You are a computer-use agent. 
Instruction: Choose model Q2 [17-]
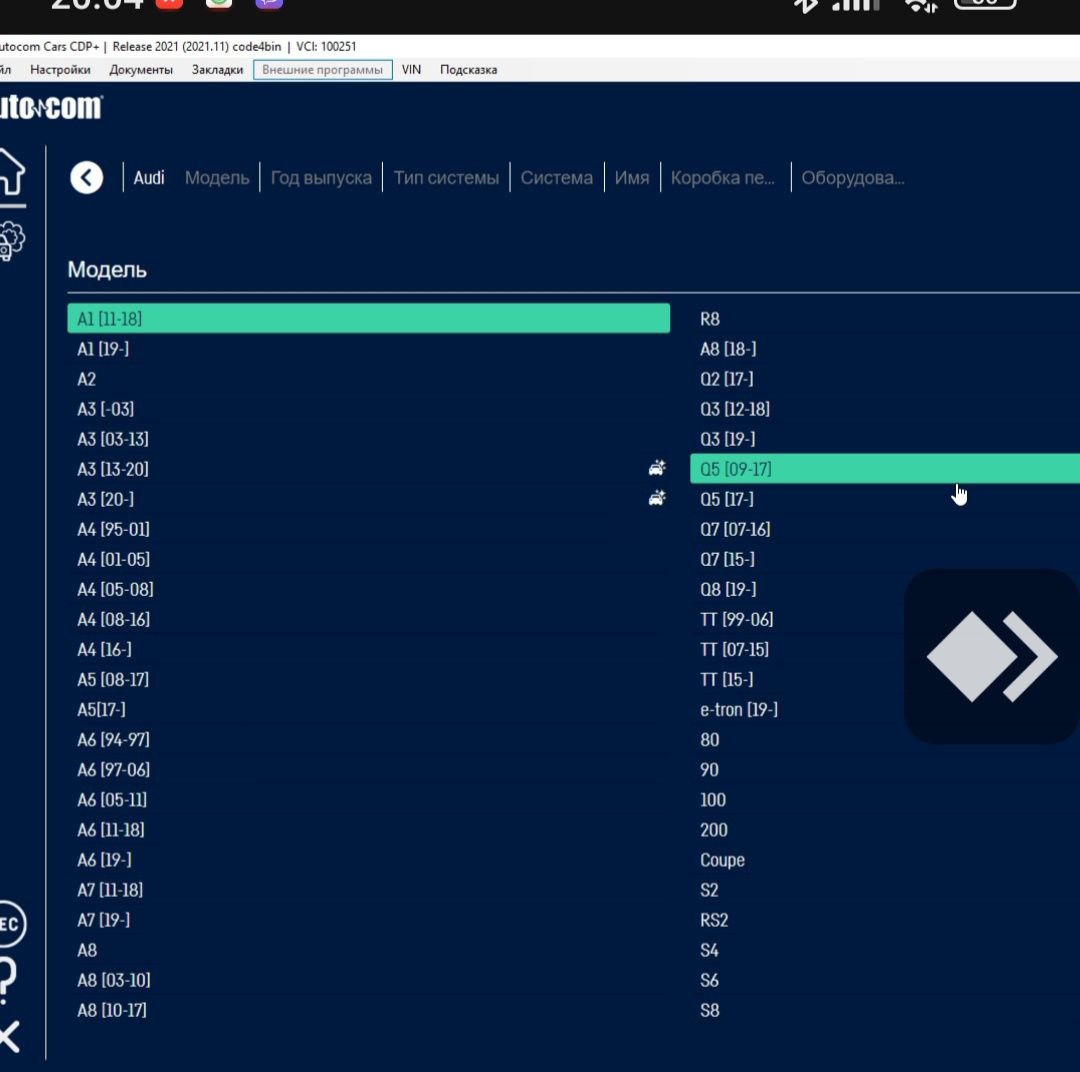(885, 379)
